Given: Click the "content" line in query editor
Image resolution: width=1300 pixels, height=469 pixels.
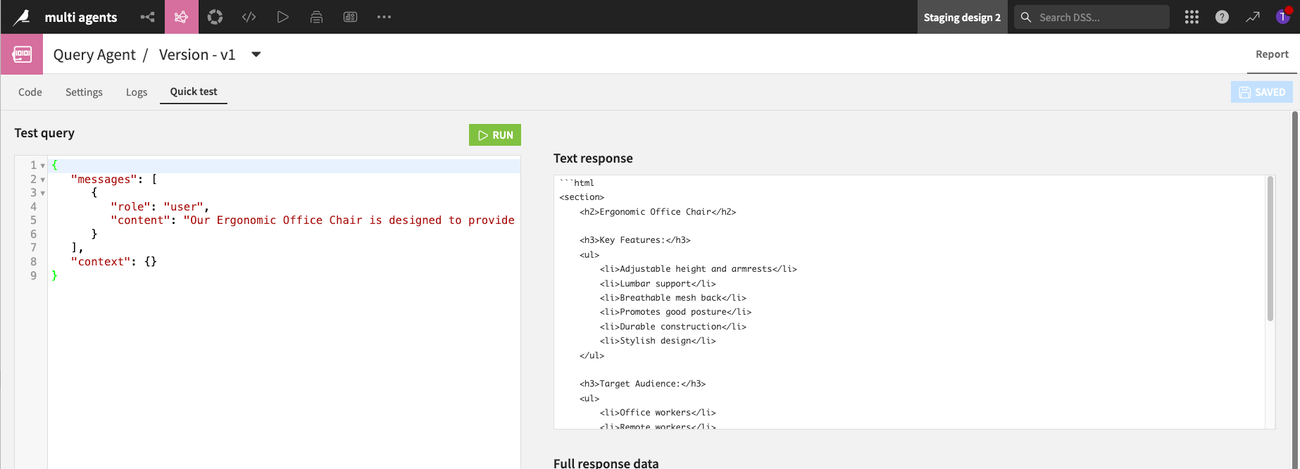Looking at the screenshot, I should [x=313, y=220].
